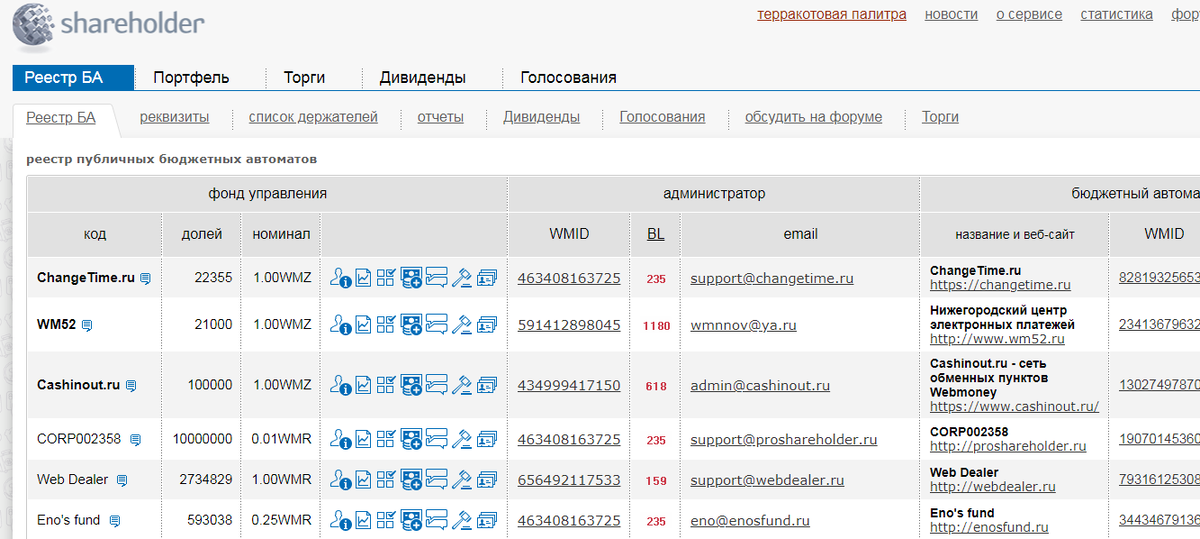Open dividends money icon in Eno's fund row
The height and width of the screenshot is (539, 1200).
(411, 520)
